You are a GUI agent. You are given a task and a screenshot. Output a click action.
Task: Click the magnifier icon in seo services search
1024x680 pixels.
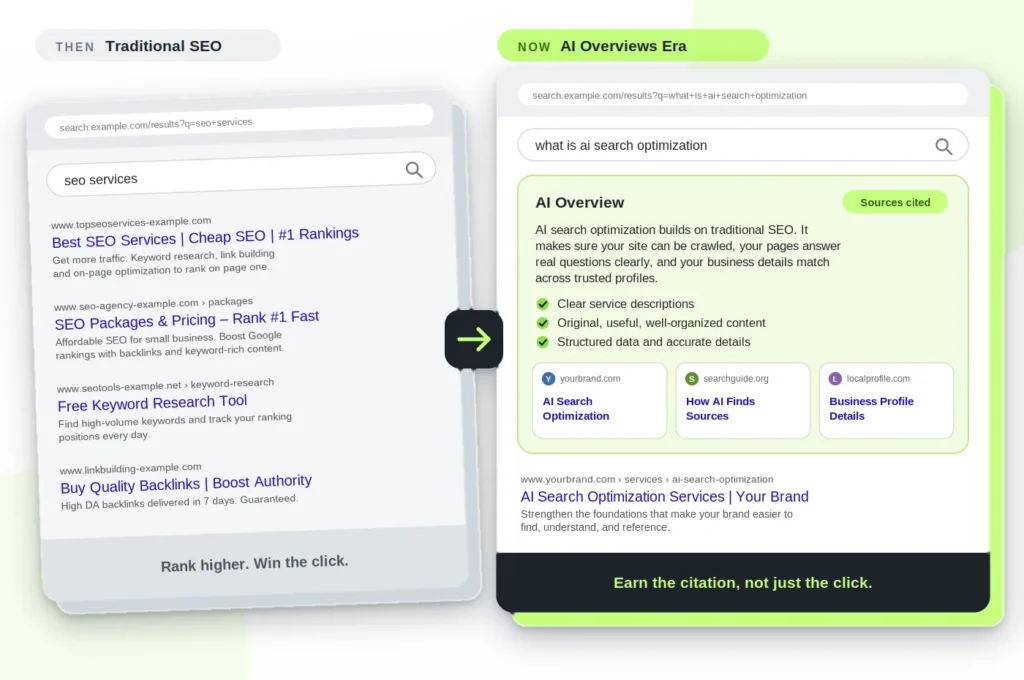(x=414, y=170)
